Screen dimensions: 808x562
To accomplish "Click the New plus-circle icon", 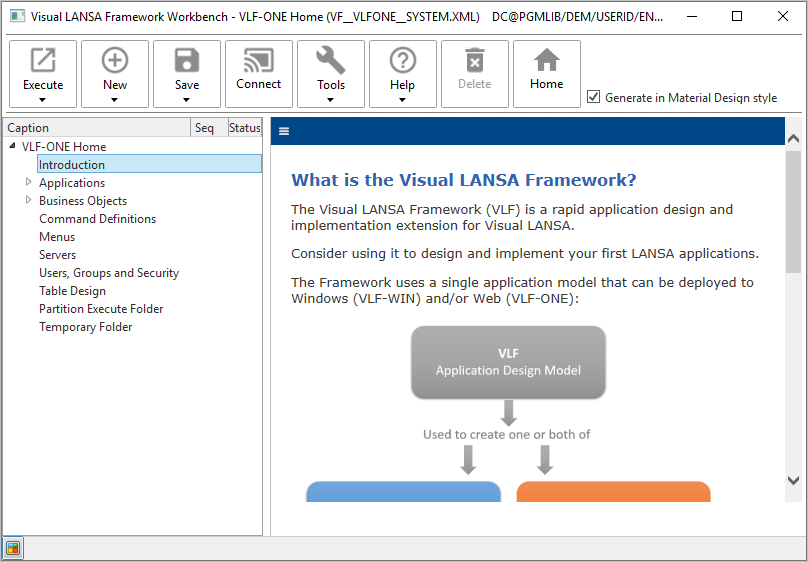I will coord(115,60).
